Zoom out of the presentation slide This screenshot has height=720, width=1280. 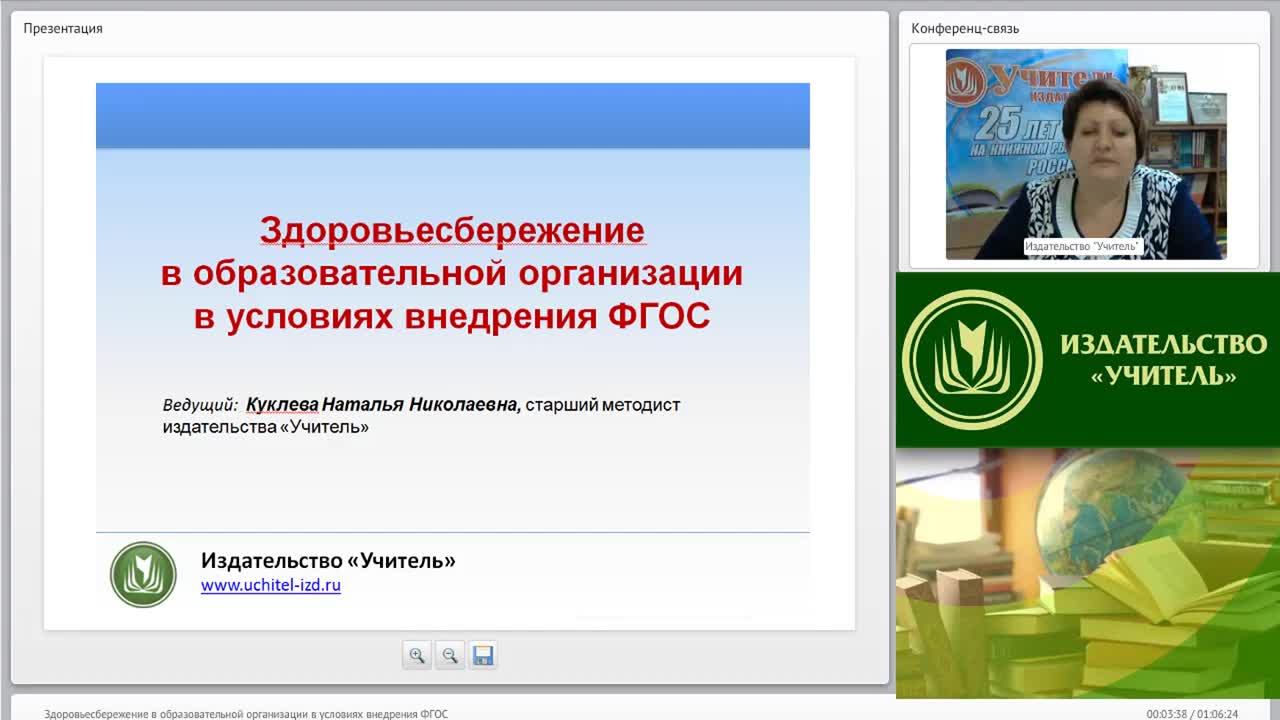450,655
